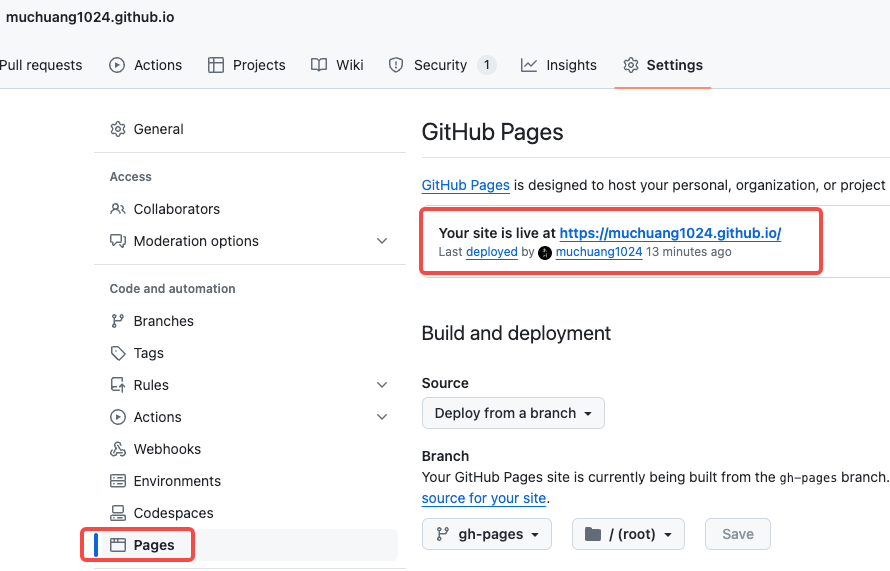
Task: Open the gh-pages branch dropdown
Action: point(487,534)
